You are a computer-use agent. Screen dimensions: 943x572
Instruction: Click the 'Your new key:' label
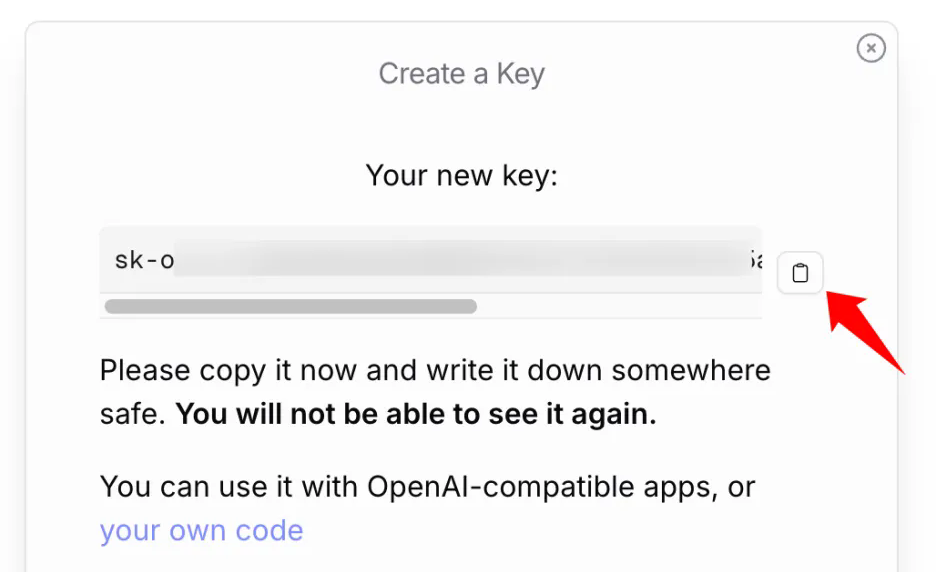pyautogui.click(x=461, y=176)
